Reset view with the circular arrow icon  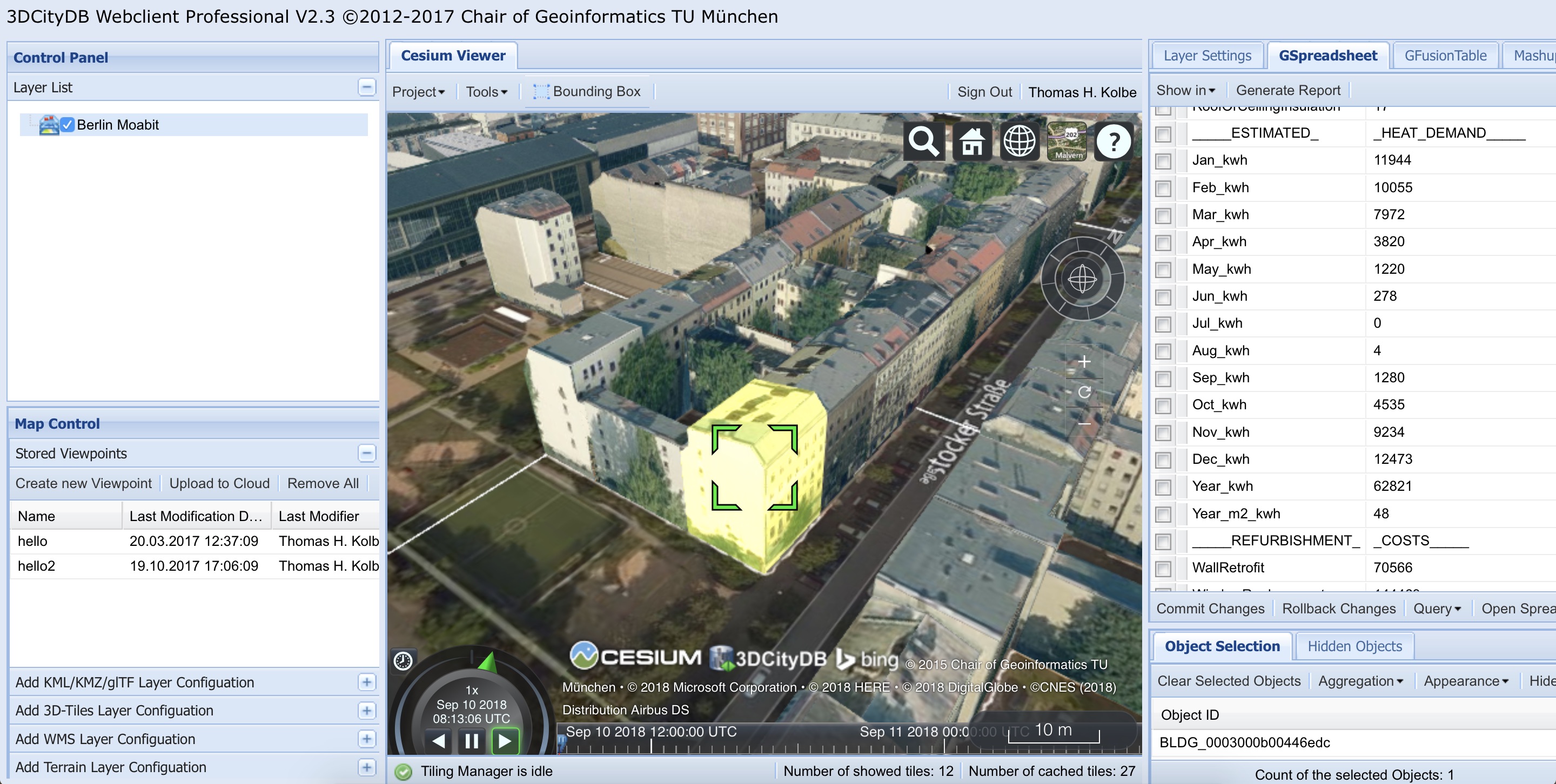1084,393
